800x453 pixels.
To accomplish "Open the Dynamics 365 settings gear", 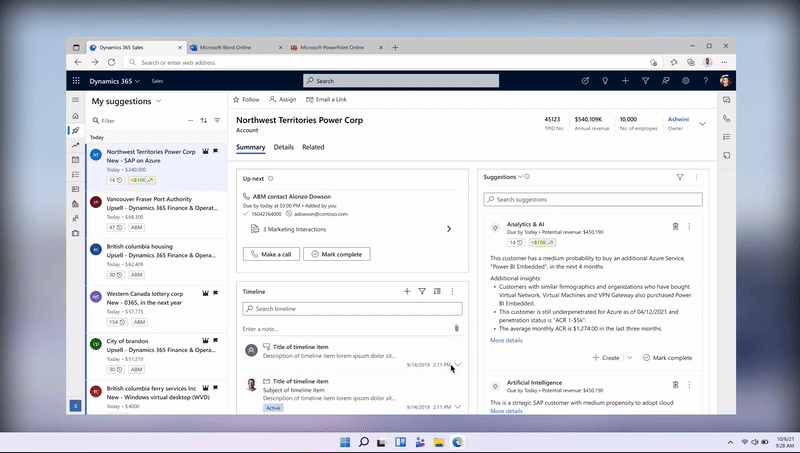I will tap(685, 81).
